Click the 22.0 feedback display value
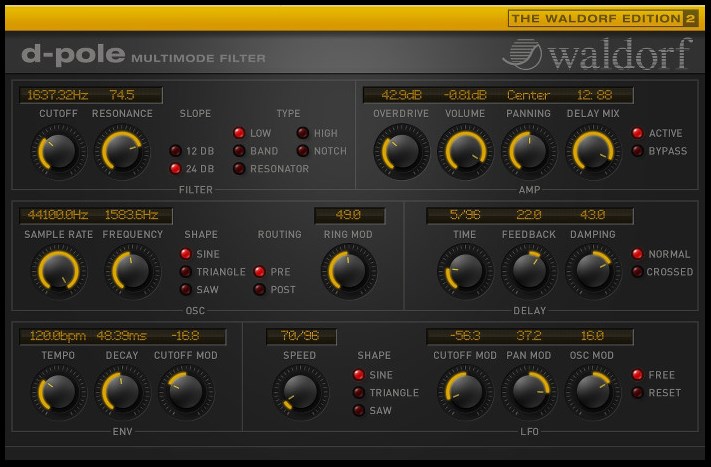The height and width of the screenshot is (467, 711). coord(529,214)
